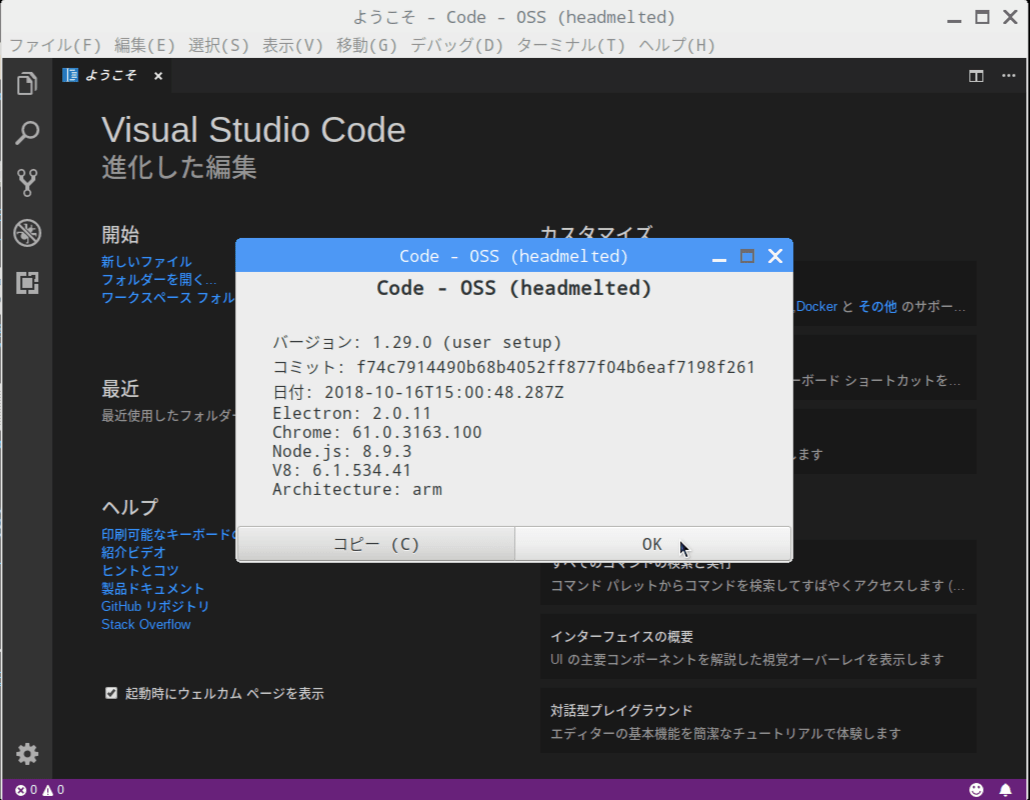Minimize the about dialog window
The image size is (1030, 800).
(x=719, y=259)
